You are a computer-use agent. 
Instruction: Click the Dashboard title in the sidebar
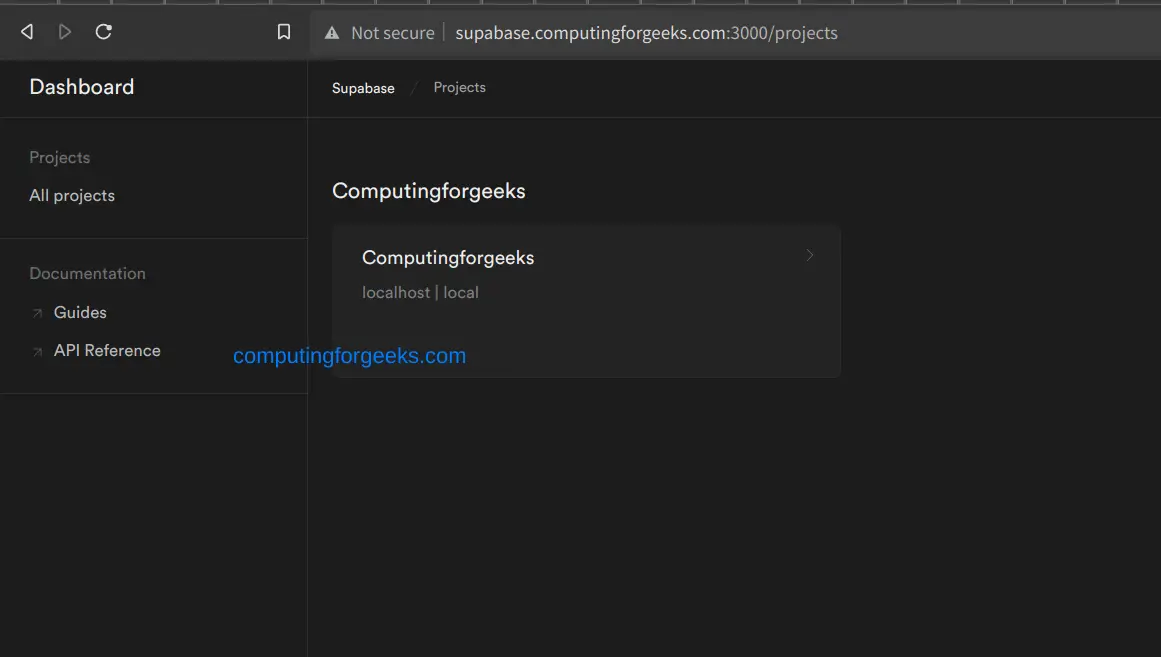82,87
